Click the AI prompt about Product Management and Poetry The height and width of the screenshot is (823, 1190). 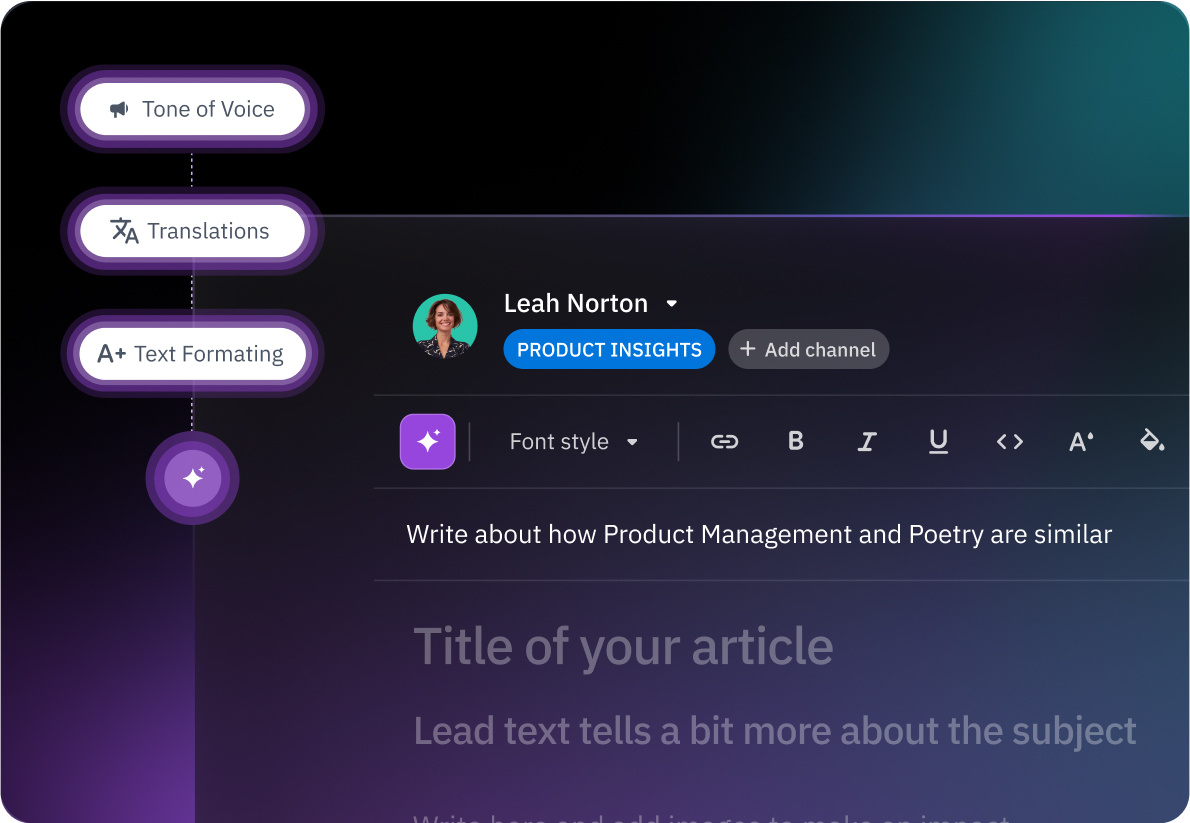pos(758,535)
